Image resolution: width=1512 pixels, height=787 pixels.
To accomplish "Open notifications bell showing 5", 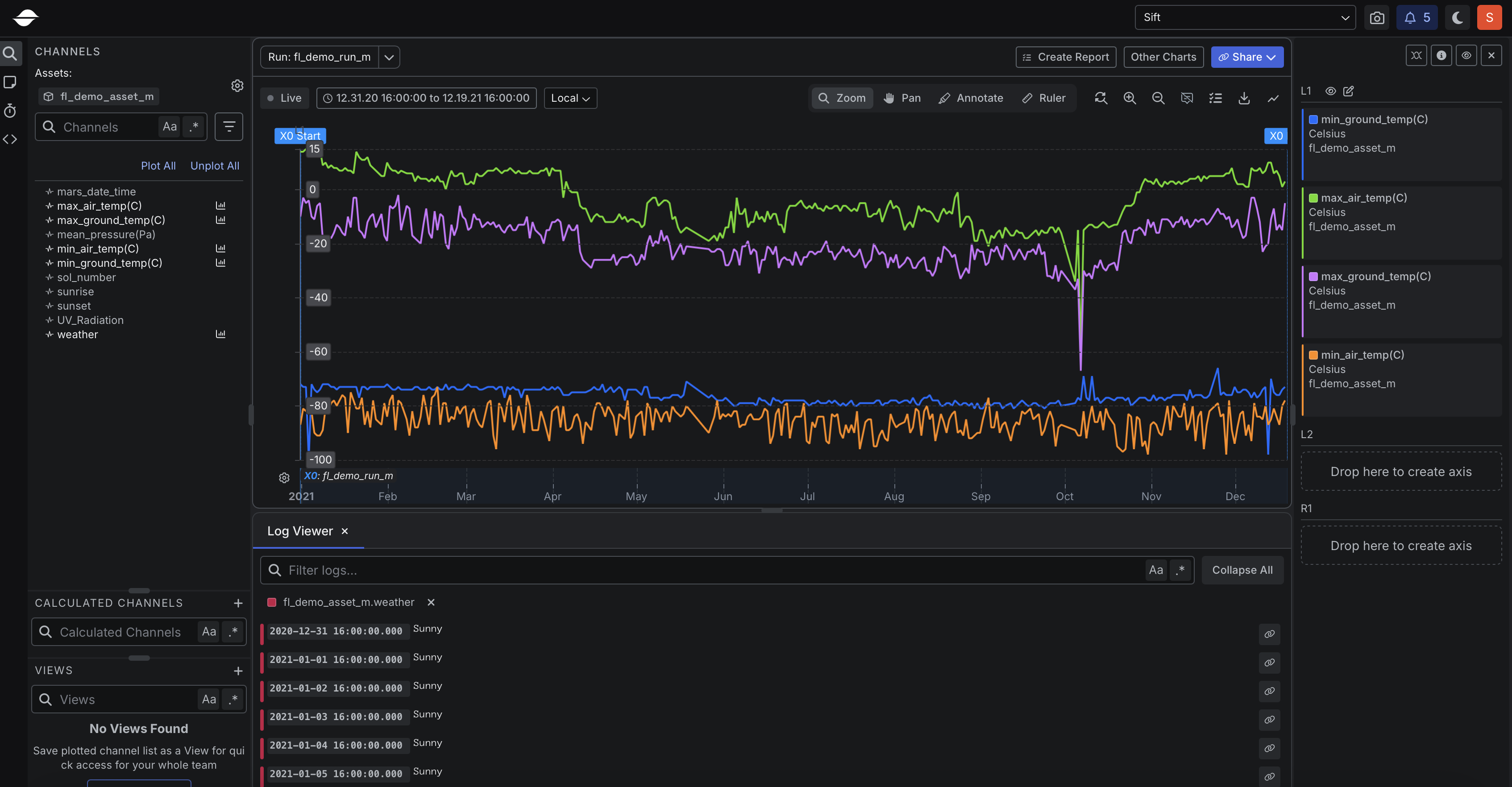I will click(x=1417, y=17).
